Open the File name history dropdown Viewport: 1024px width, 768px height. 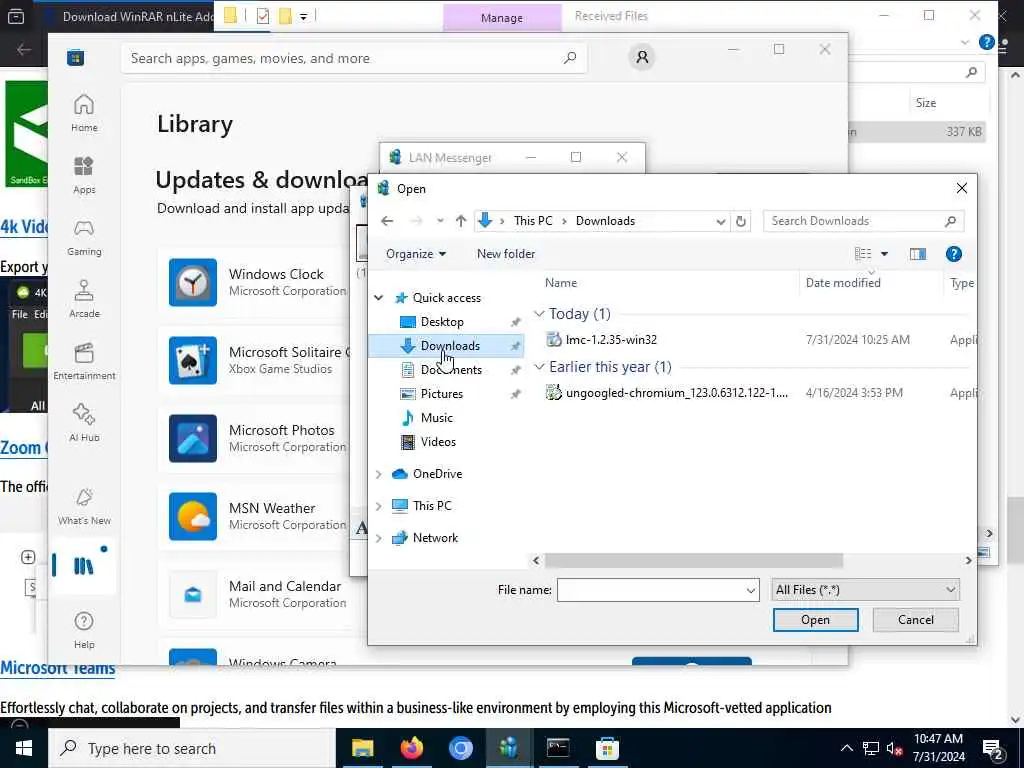coord(750,590)
